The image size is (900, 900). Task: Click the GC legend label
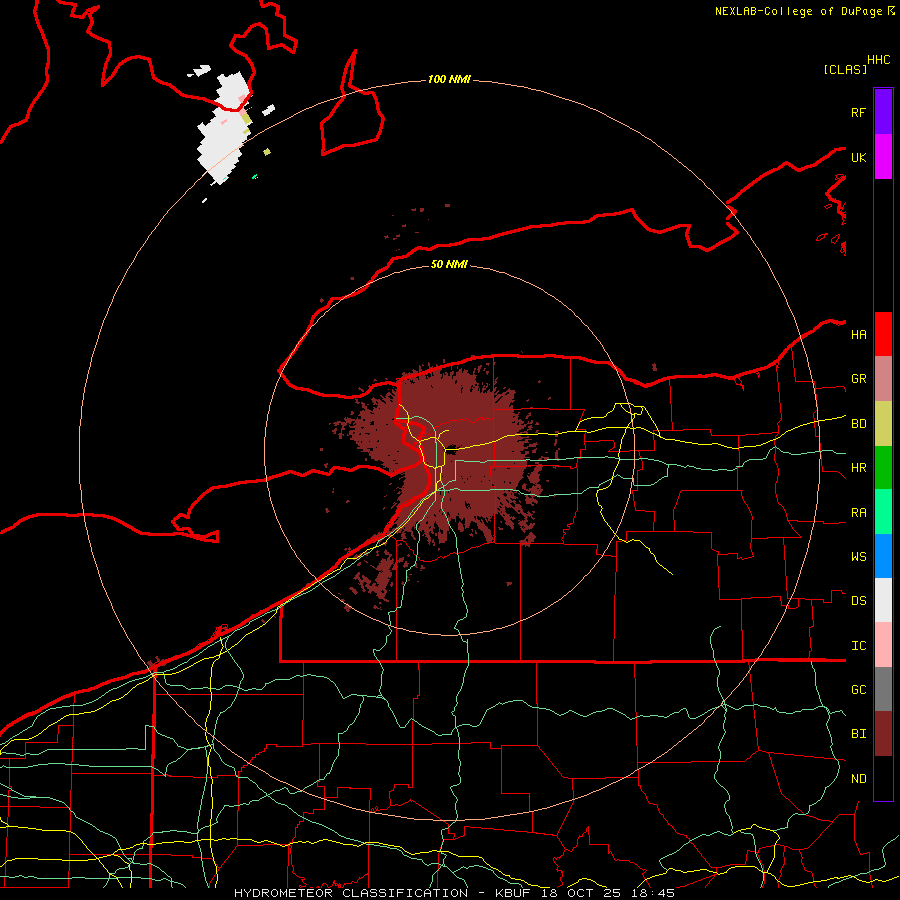(858, 690)
